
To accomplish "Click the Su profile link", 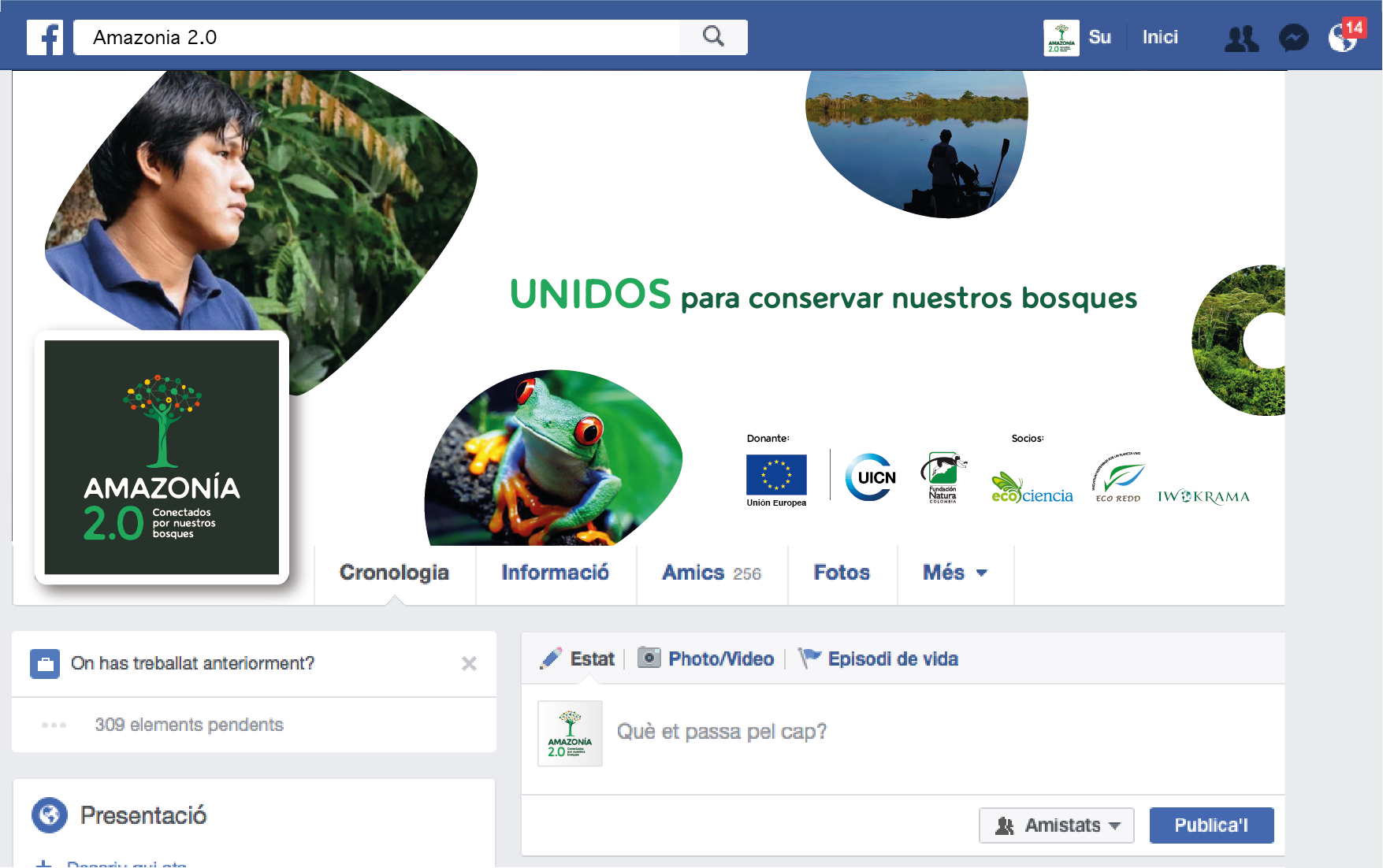I will 1099,37.
